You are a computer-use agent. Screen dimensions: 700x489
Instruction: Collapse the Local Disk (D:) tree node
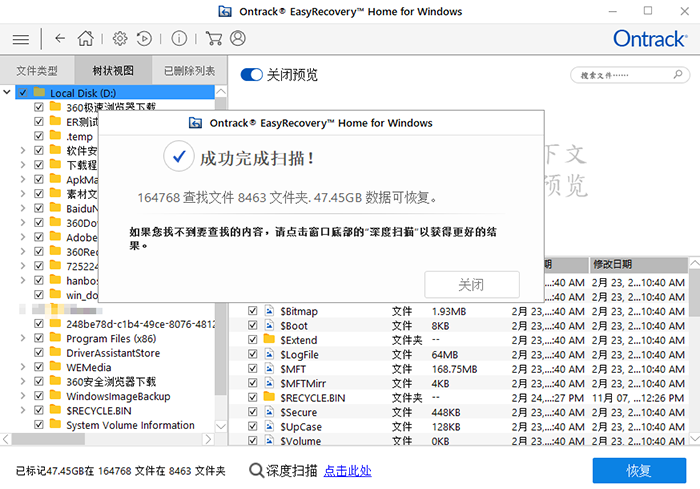click(7, 92)
